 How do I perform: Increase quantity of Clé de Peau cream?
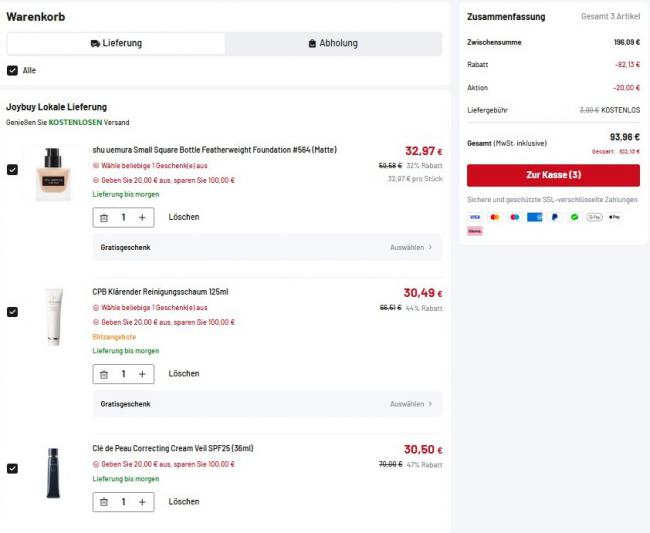(x=142, y=501)
